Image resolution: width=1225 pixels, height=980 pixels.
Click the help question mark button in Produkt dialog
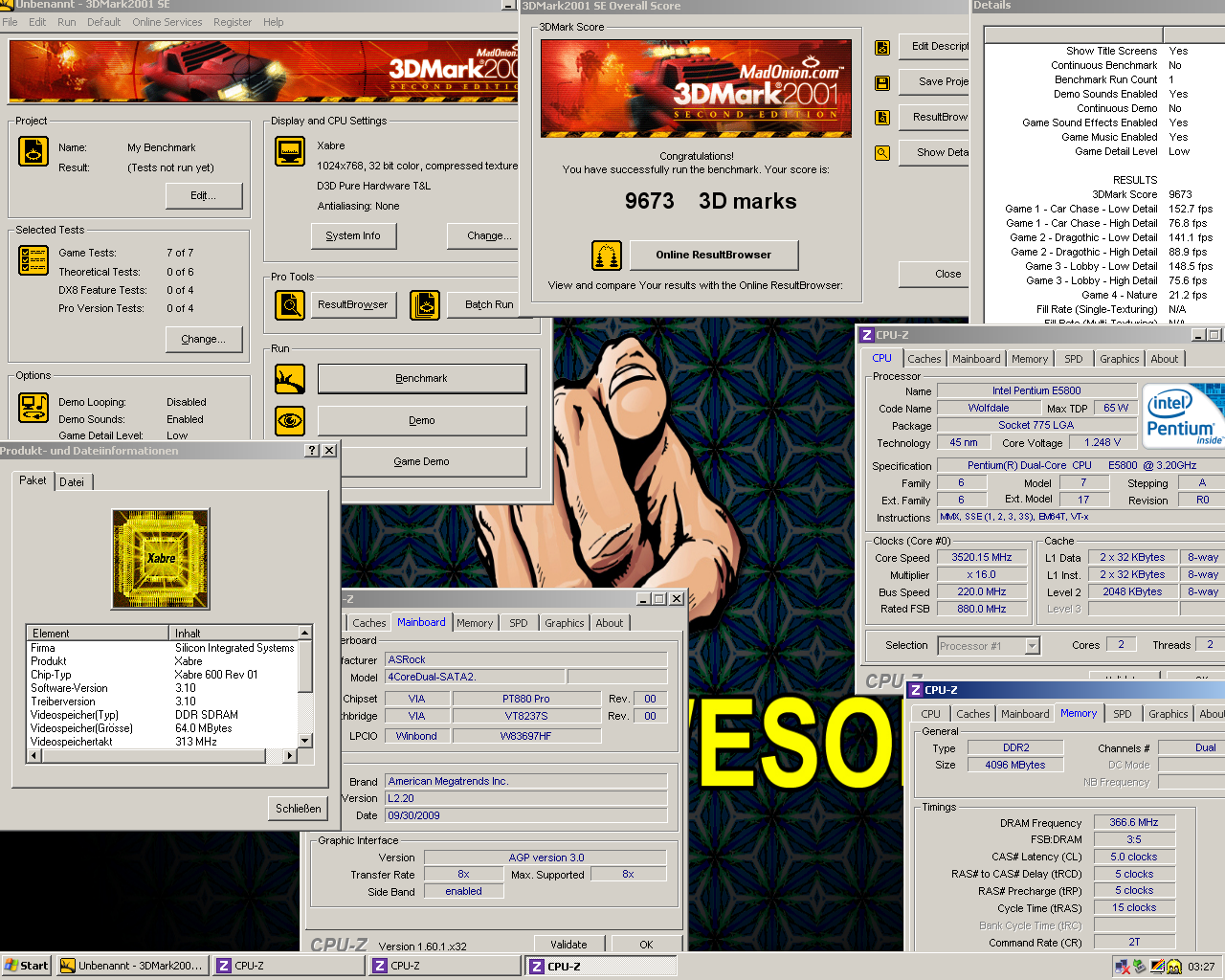(312, 450)
